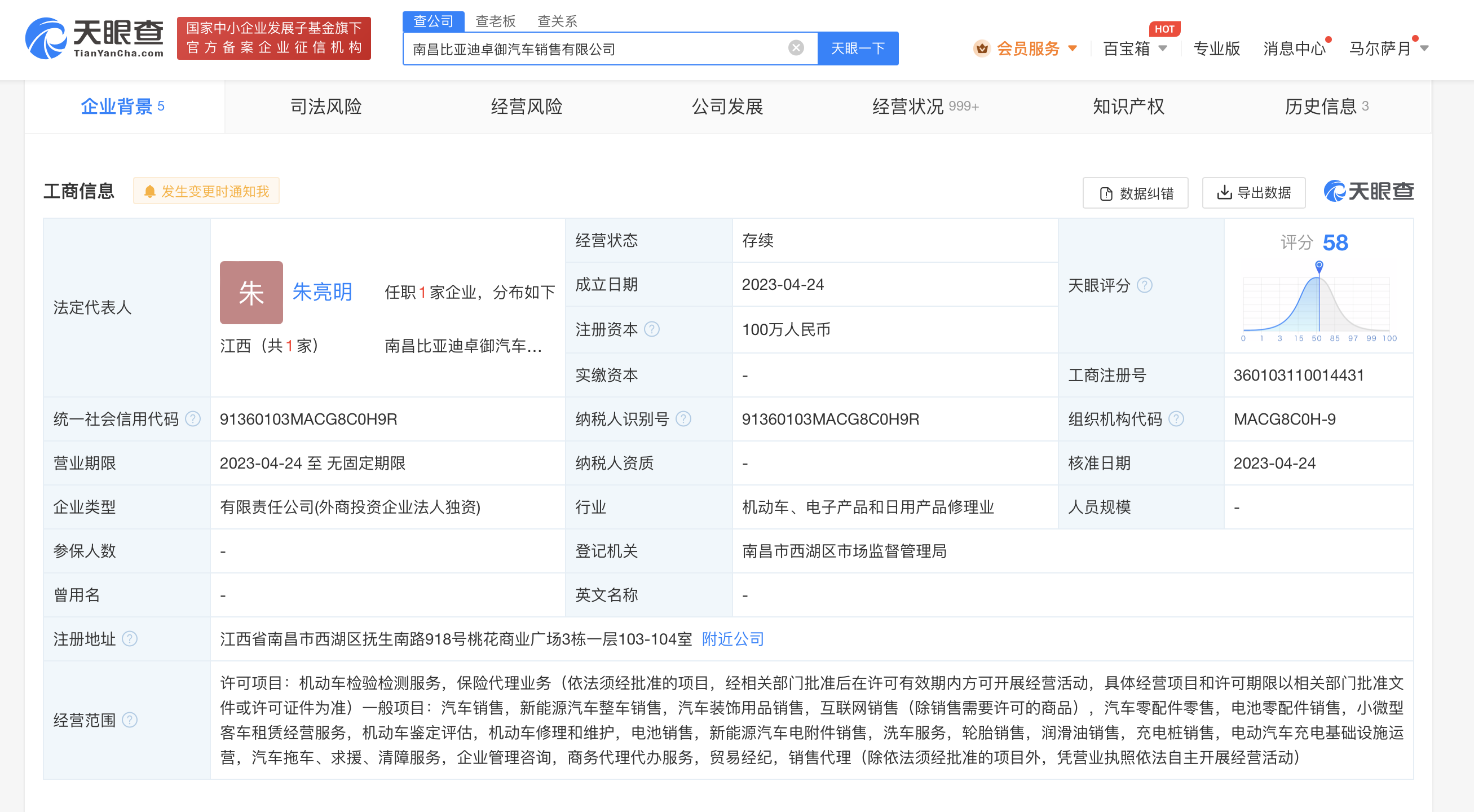This screenshot has width=1474, height=812.
Task: Select the registration number 360103110014431
Action: [x=1299, y=375]
